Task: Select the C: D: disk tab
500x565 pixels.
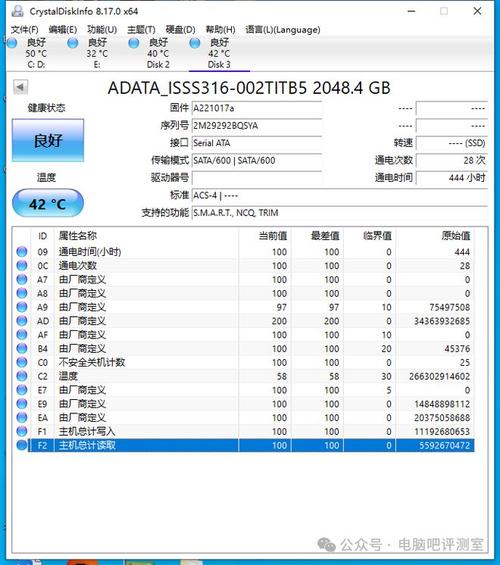Action: tap(36, 53)
